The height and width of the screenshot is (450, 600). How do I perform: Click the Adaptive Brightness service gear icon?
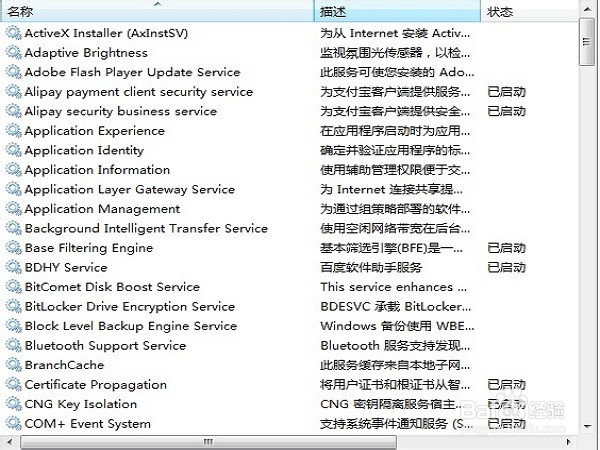tap(13, 52)
